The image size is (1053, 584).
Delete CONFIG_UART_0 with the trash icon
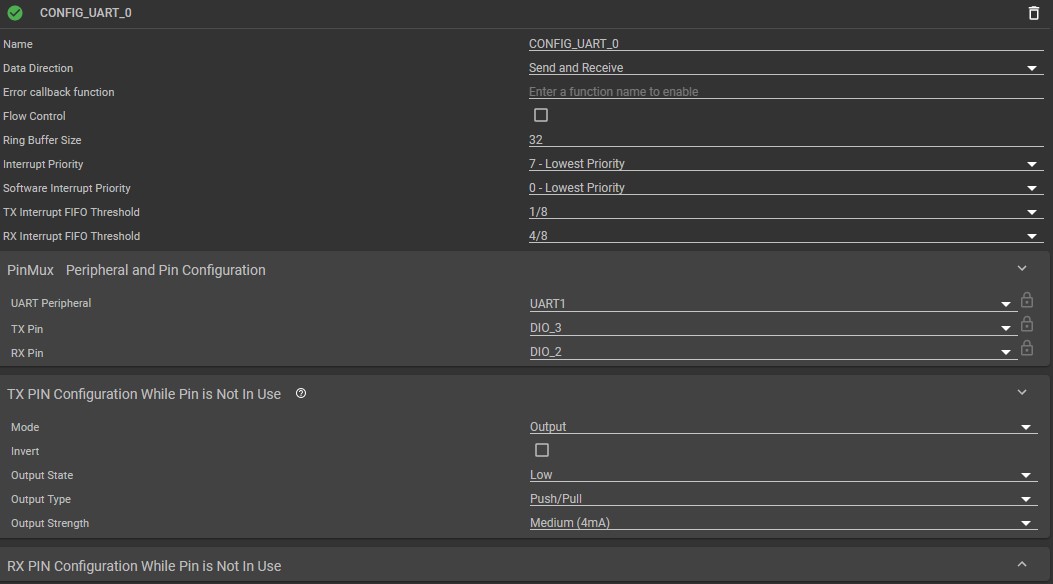point(1034,13)
